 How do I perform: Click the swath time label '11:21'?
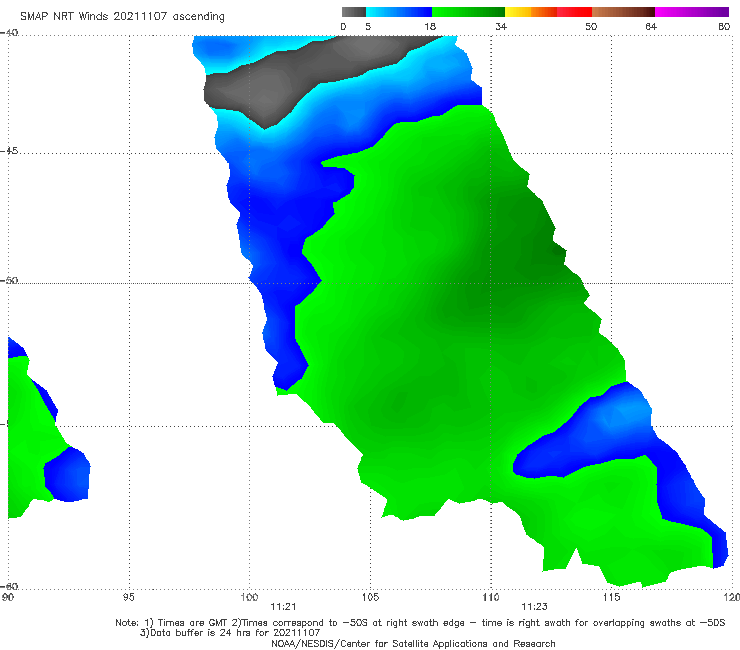283,607
